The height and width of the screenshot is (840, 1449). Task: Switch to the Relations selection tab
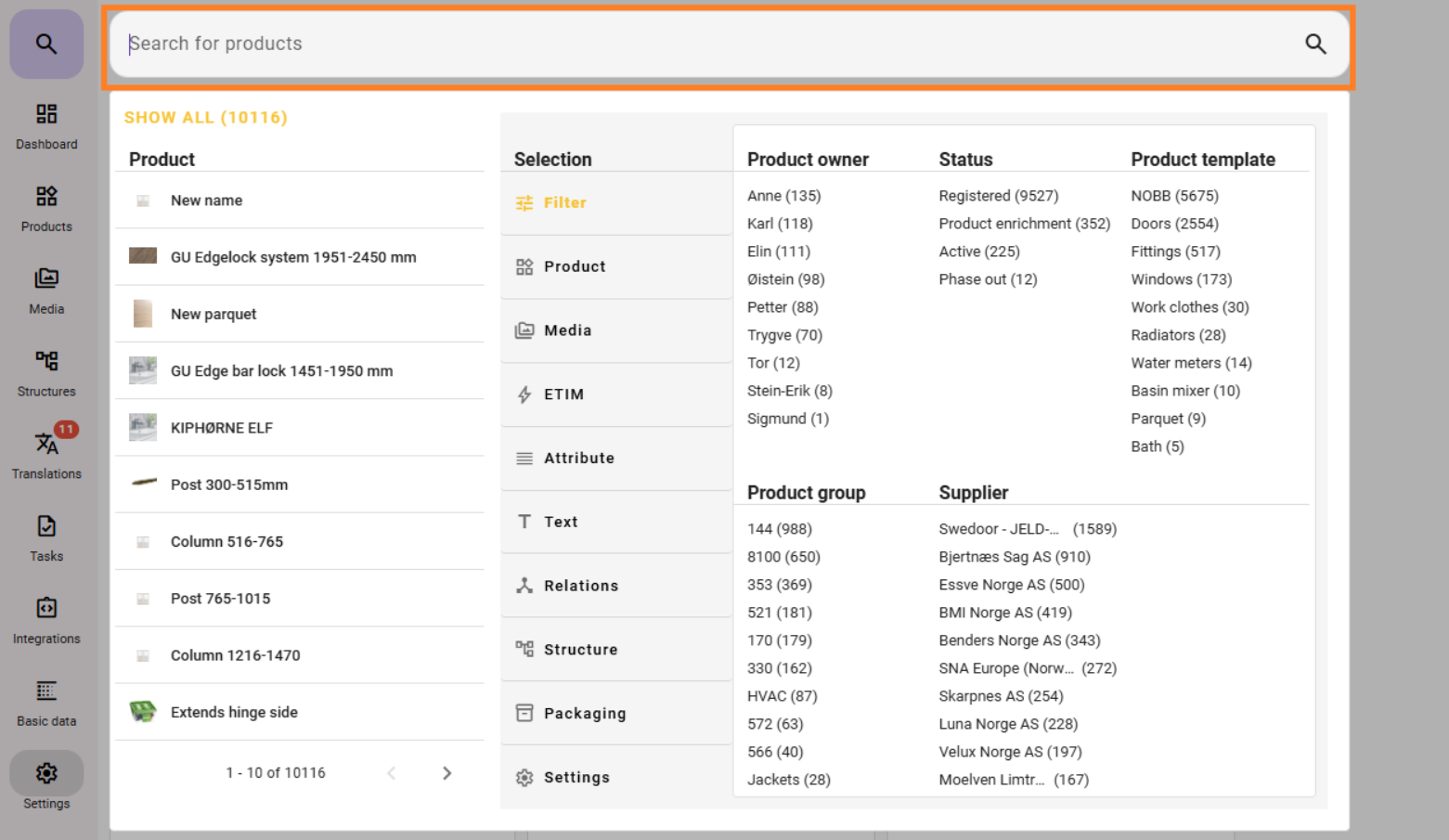point(580,586)
